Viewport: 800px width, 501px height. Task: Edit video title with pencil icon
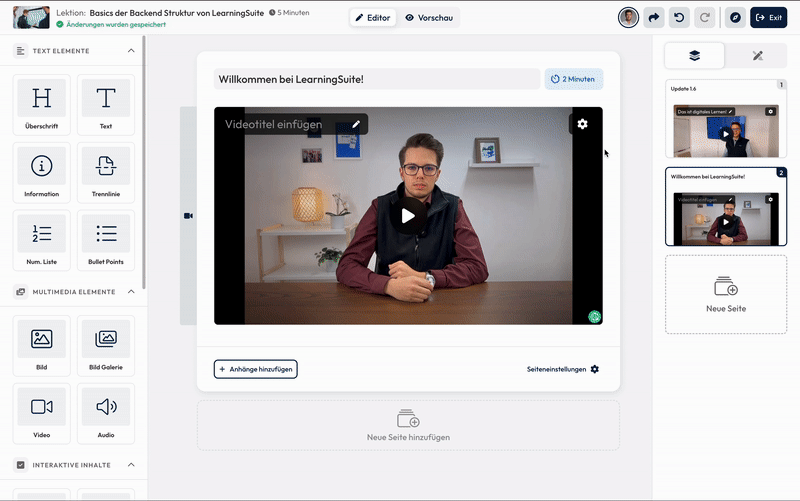(356, 124)
